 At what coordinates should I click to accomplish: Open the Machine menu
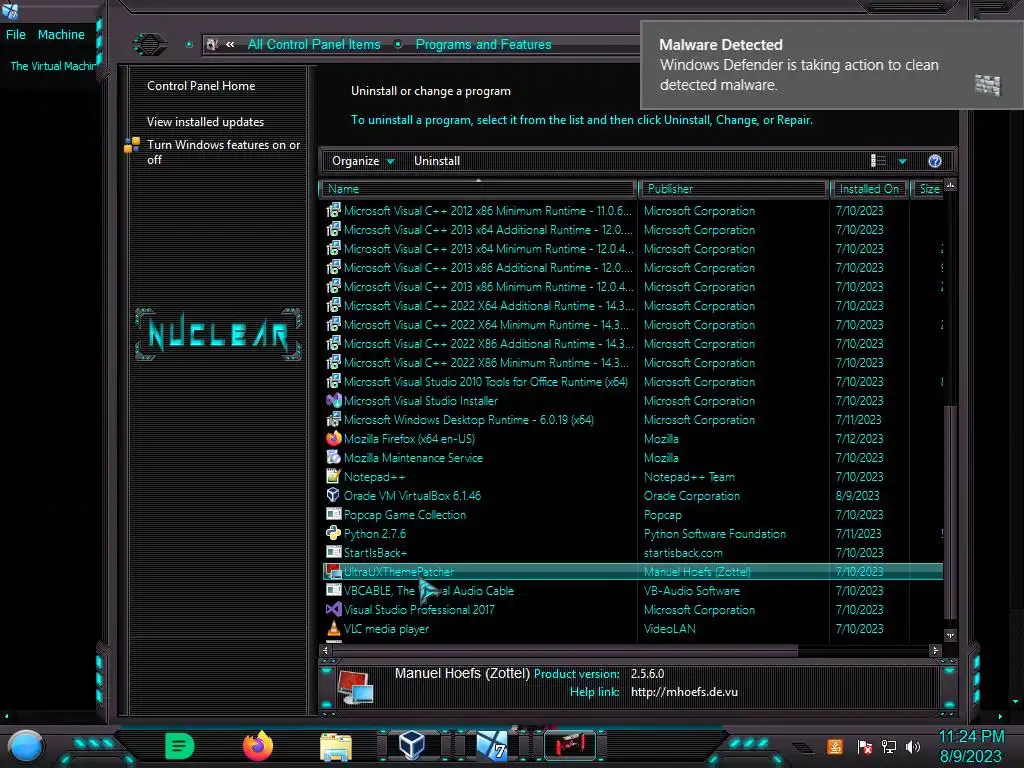[61, 35]
